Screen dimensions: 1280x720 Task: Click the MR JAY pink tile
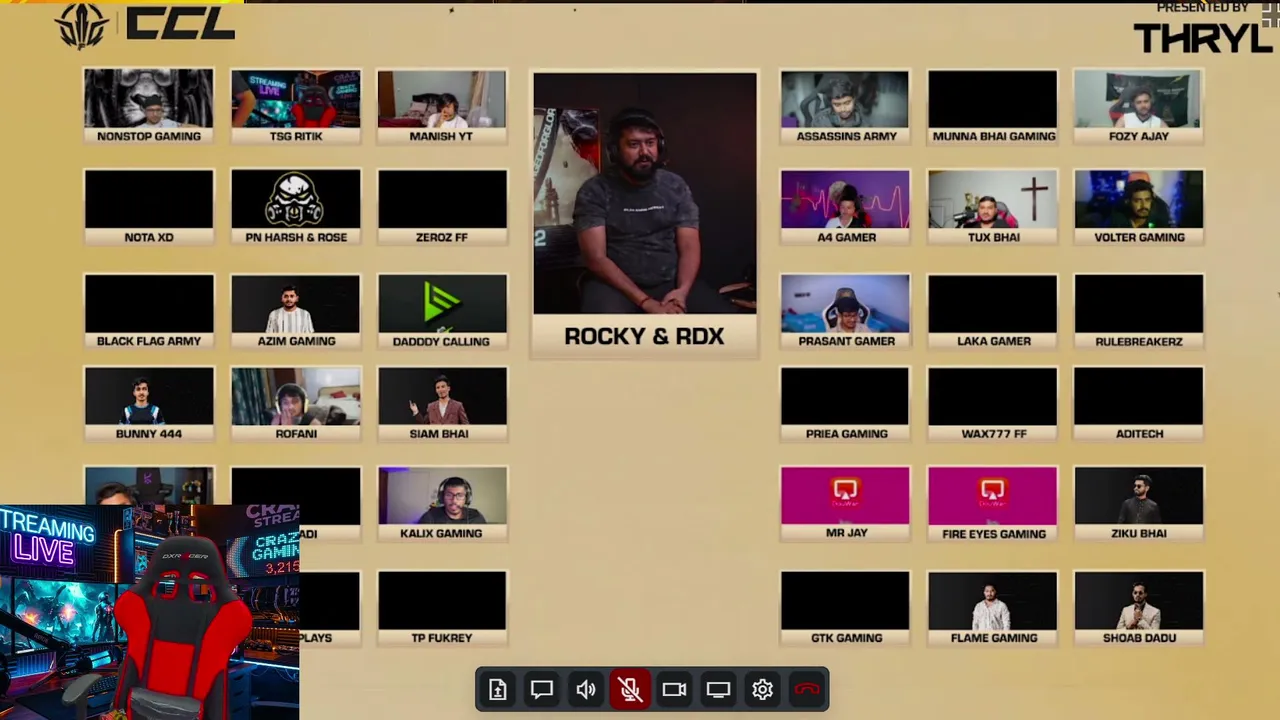[845, 504]
